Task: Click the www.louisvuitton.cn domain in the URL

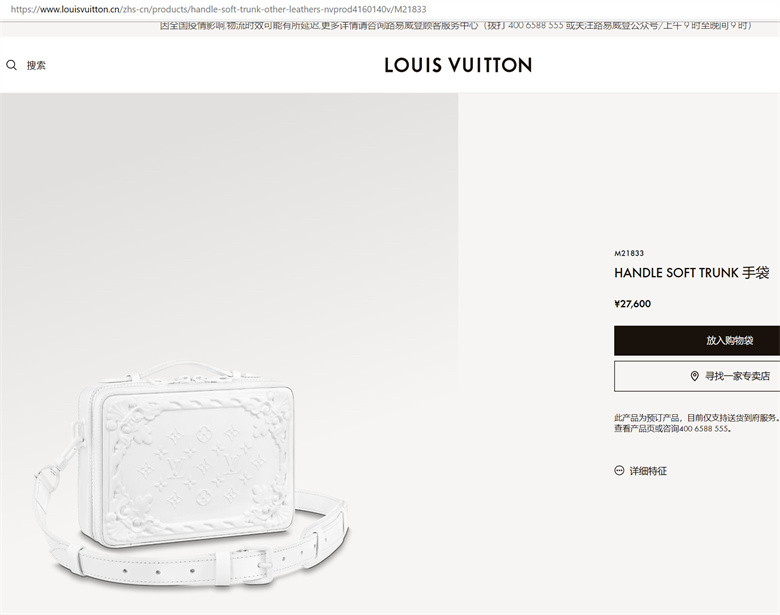Action: tap(80, 9)
